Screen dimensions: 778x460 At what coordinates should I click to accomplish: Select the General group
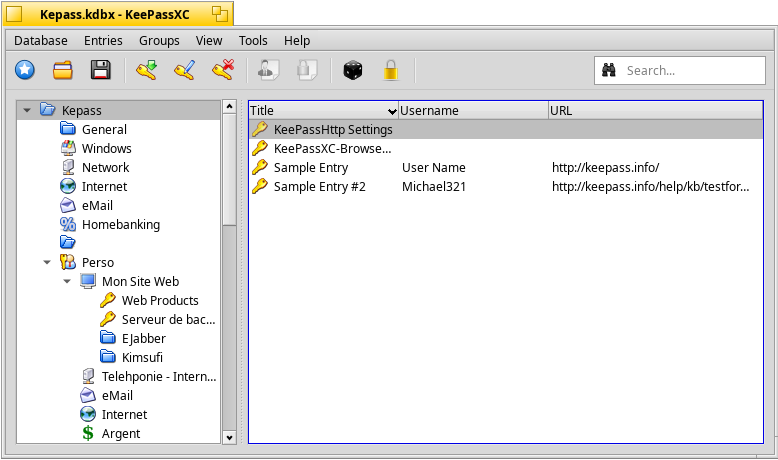coord(104,130)
